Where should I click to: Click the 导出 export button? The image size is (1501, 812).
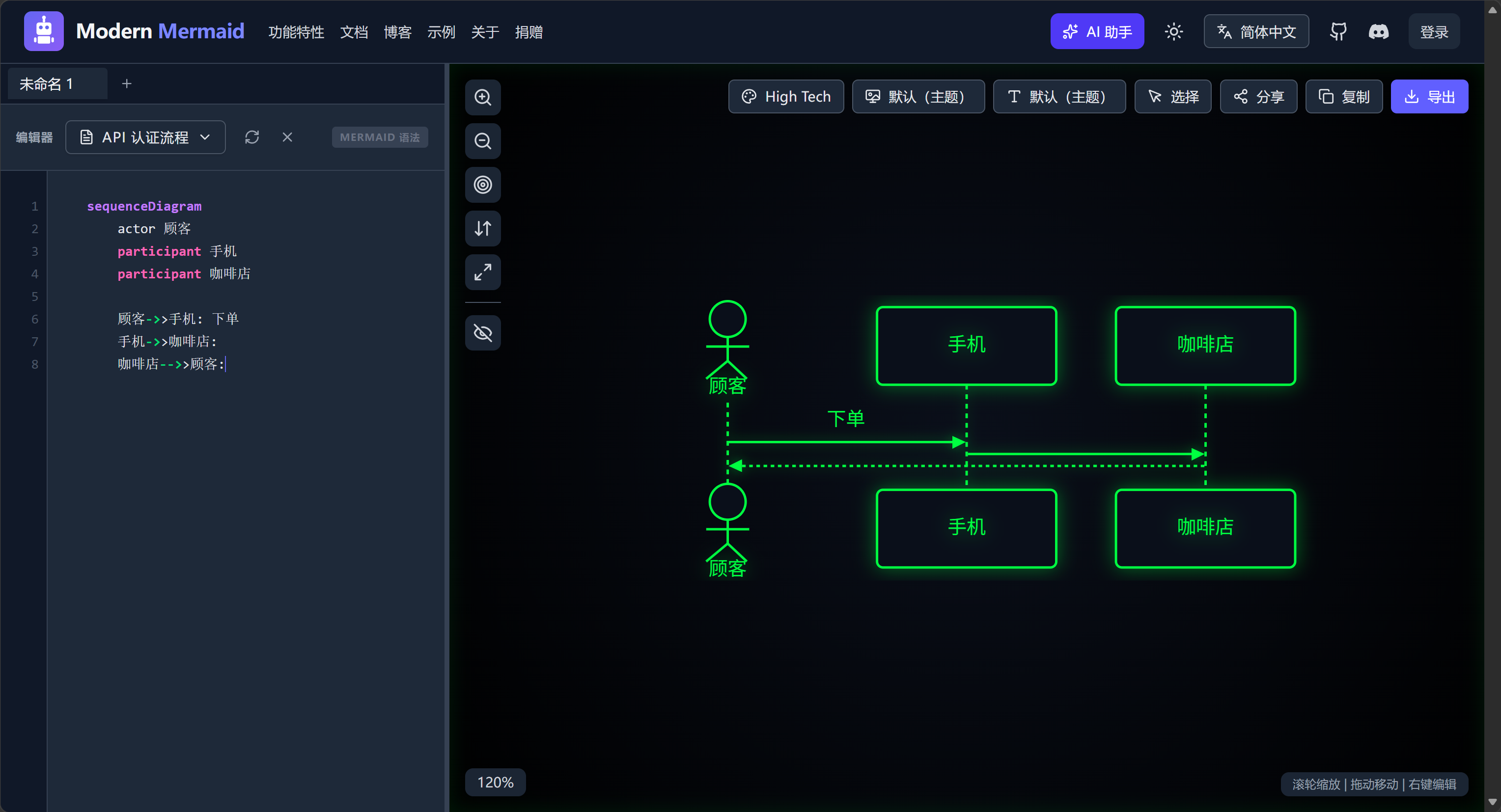click(x=1429, y=97)
